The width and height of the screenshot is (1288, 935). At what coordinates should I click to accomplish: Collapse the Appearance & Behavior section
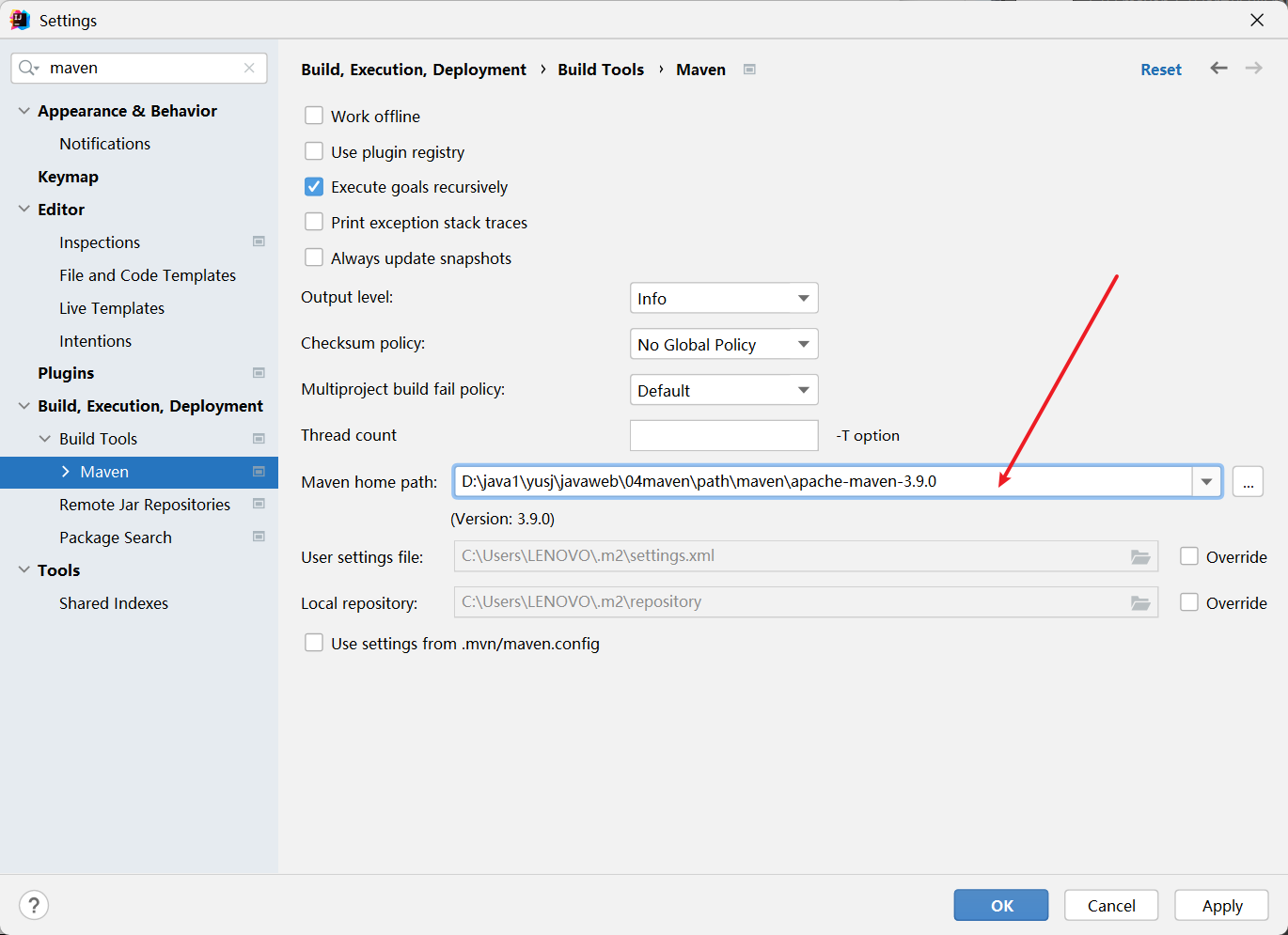coord(24,111)
